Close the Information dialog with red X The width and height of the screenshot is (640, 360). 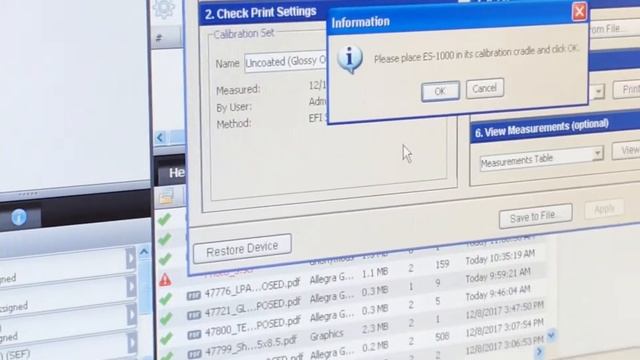pos(580,11)
